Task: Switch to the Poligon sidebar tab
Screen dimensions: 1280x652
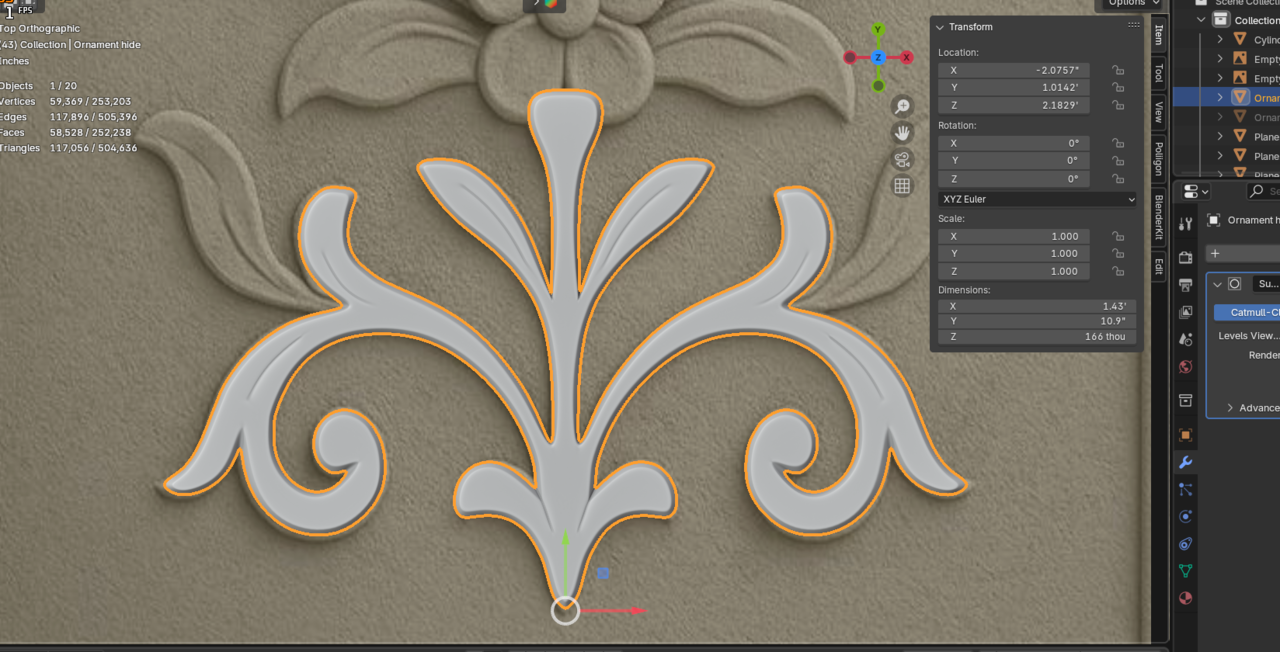Action: pos(1159,159)
